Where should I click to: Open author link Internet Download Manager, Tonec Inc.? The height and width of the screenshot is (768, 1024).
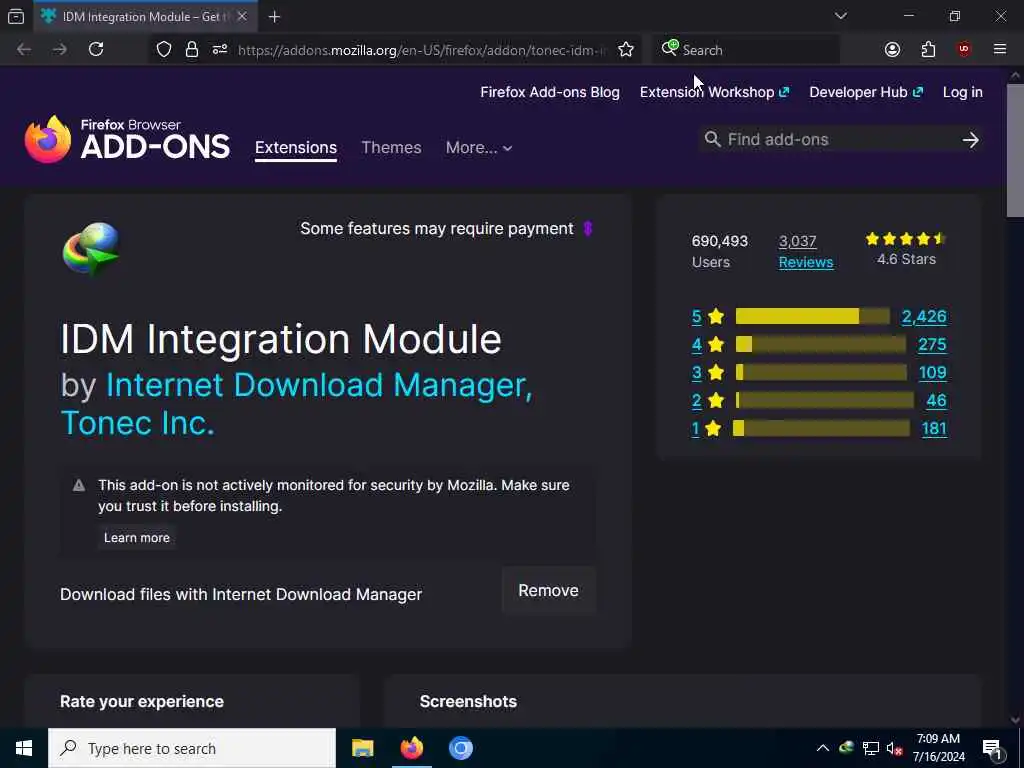click(296, 404)
